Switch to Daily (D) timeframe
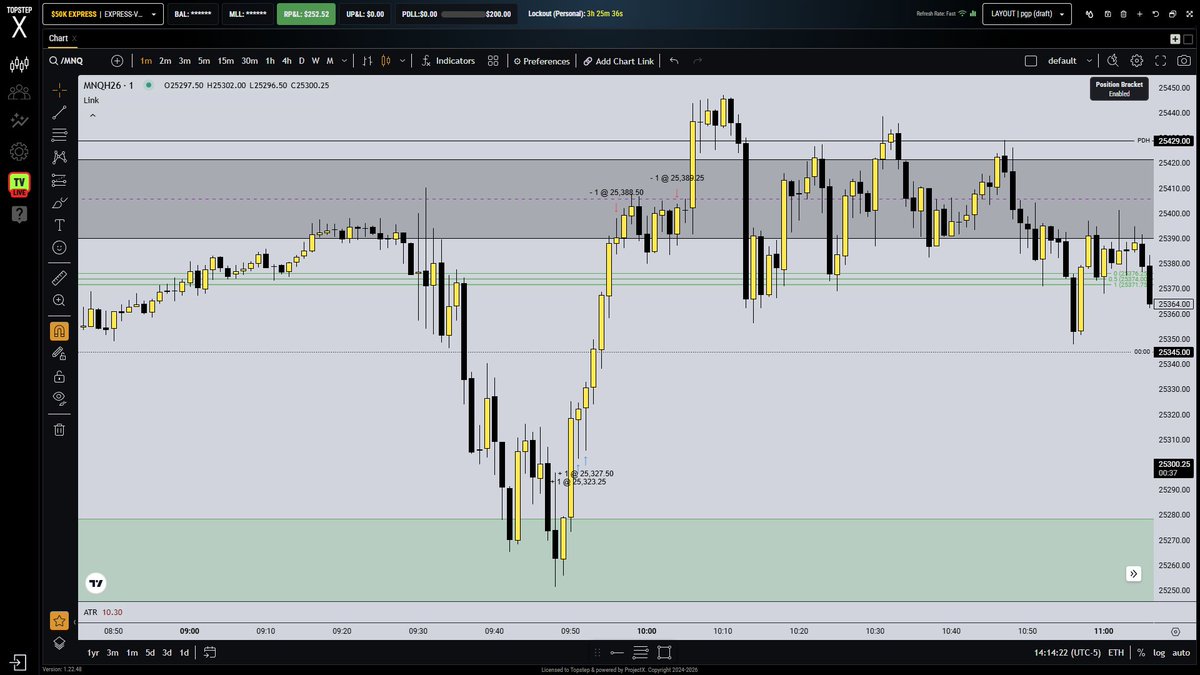1200x675 pixels. pos(302,61)
